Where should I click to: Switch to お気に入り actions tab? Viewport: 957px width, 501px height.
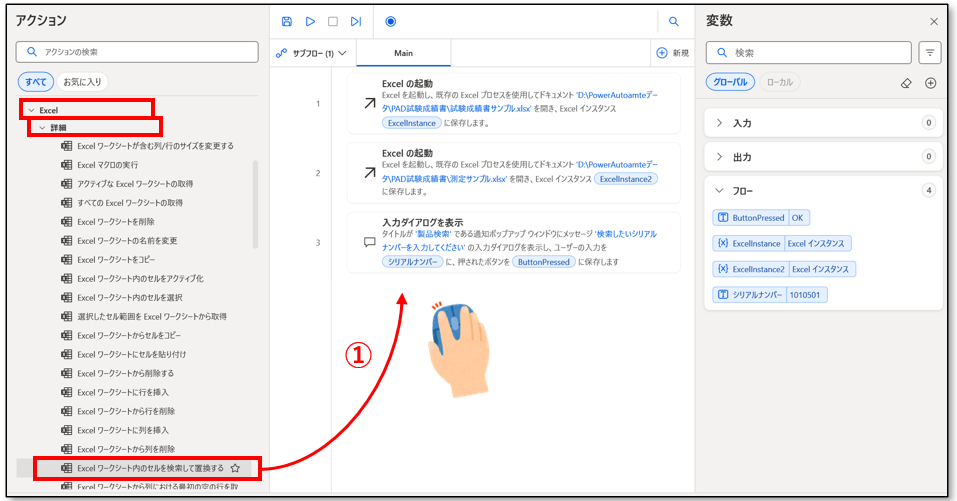click(x=83, y=82)
